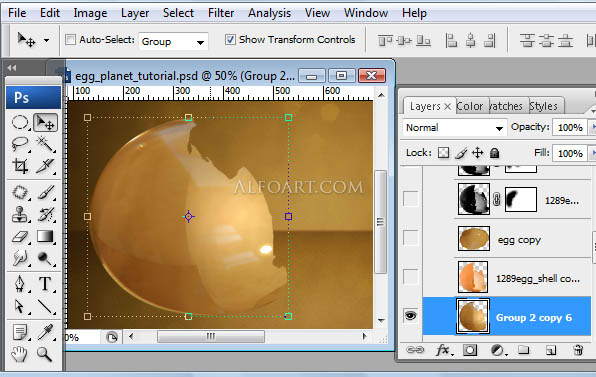Select the Move tool in toolbox
The image size is (596, 377).
coord(46,122)
